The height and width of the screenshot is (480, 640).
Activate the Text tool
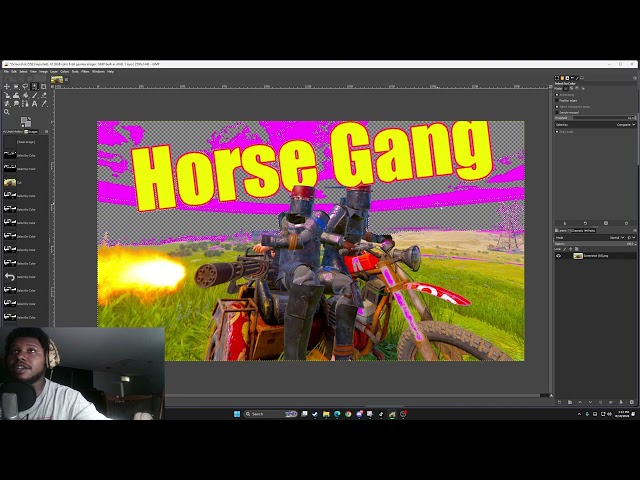pos(34,104)
